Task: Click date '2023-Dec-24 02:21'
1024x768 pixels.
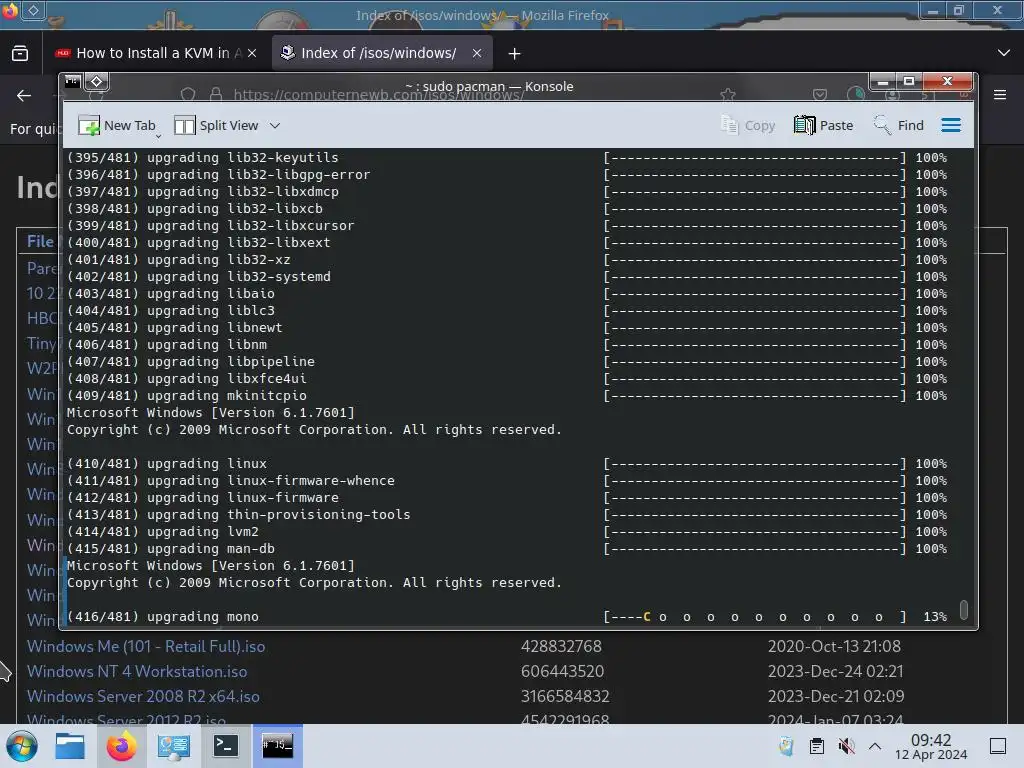Action: 835,671
